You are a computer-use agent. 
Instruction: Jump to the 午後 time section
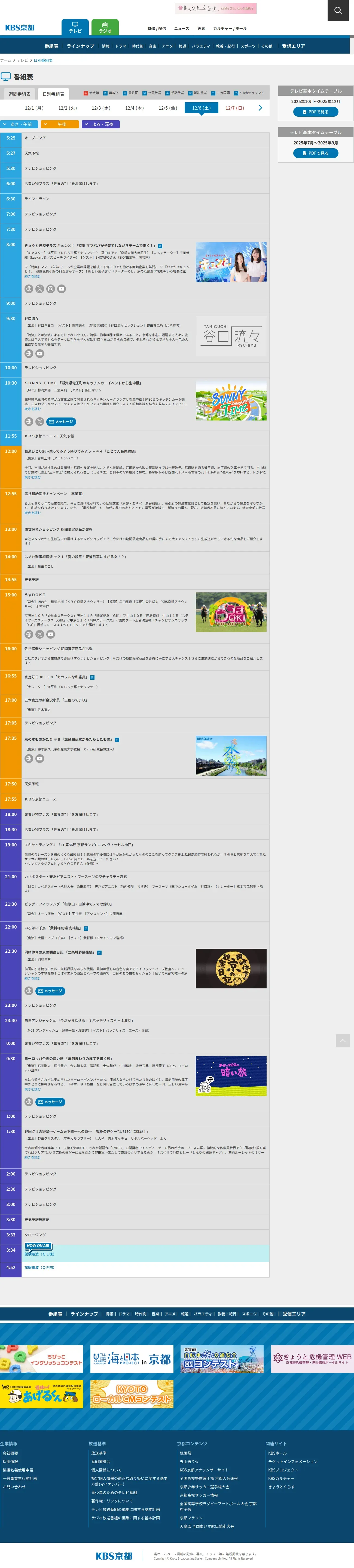(60, 124)
